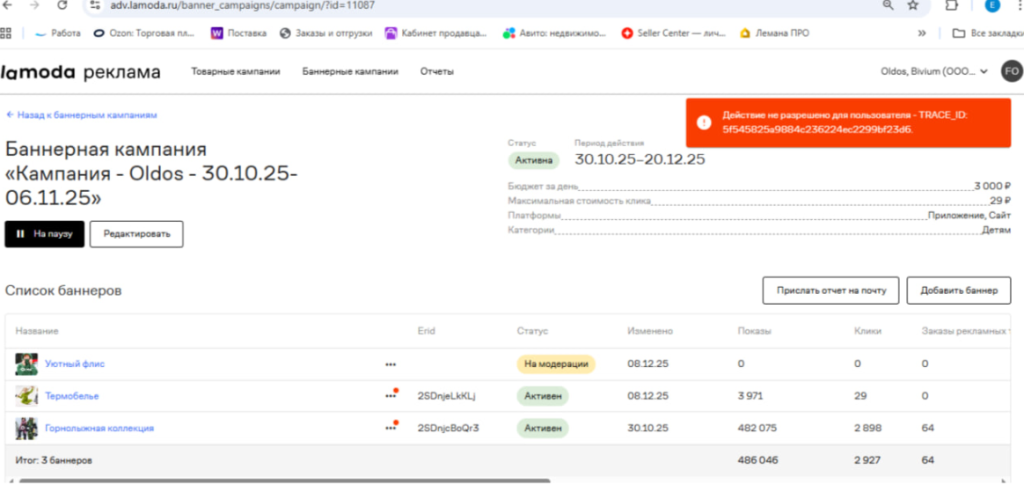Click the zoom magnifier icon in address bar
Screen dimensions: 1024x485
click(888, 5)
